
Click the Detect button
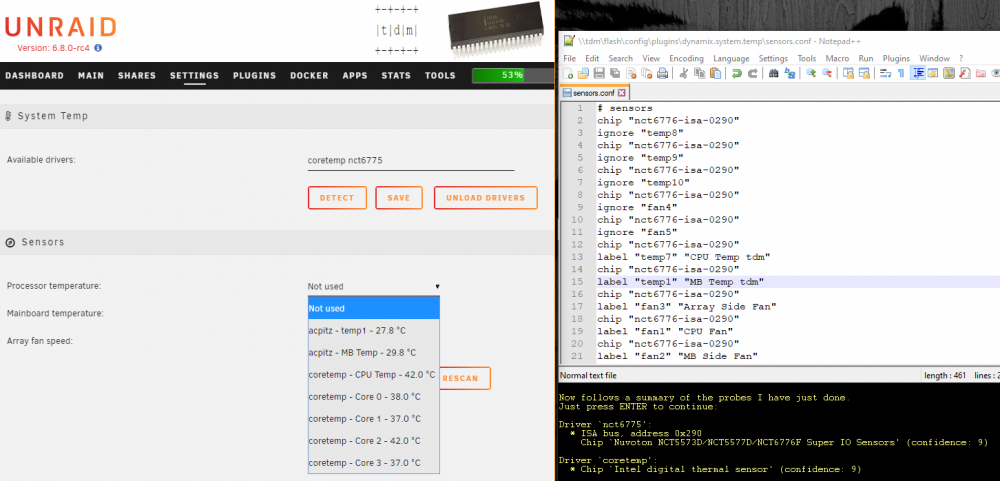[337, 198]
